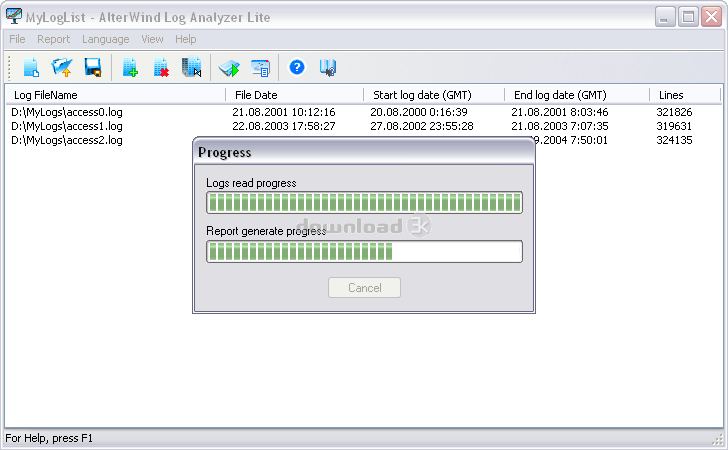Save the log list with floppy icon
This screenshot has width=728, height=450.
pyautogui.click(x=93, y=68)
